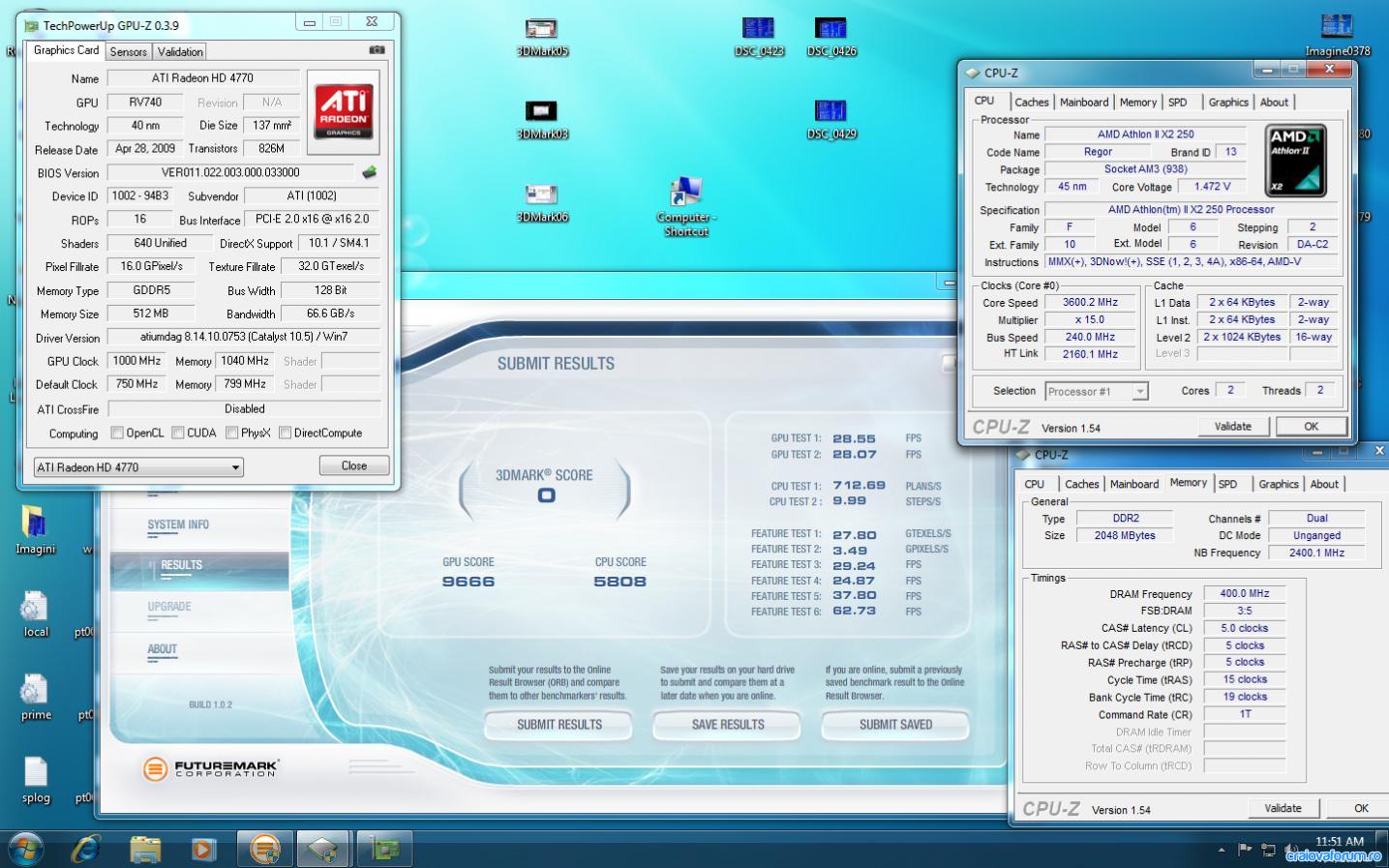The height and width of the screenshot is (868, 1389).
Task: Enable the DirectCompute checkbox in GPU-Z
Action: tap(285, 433)
